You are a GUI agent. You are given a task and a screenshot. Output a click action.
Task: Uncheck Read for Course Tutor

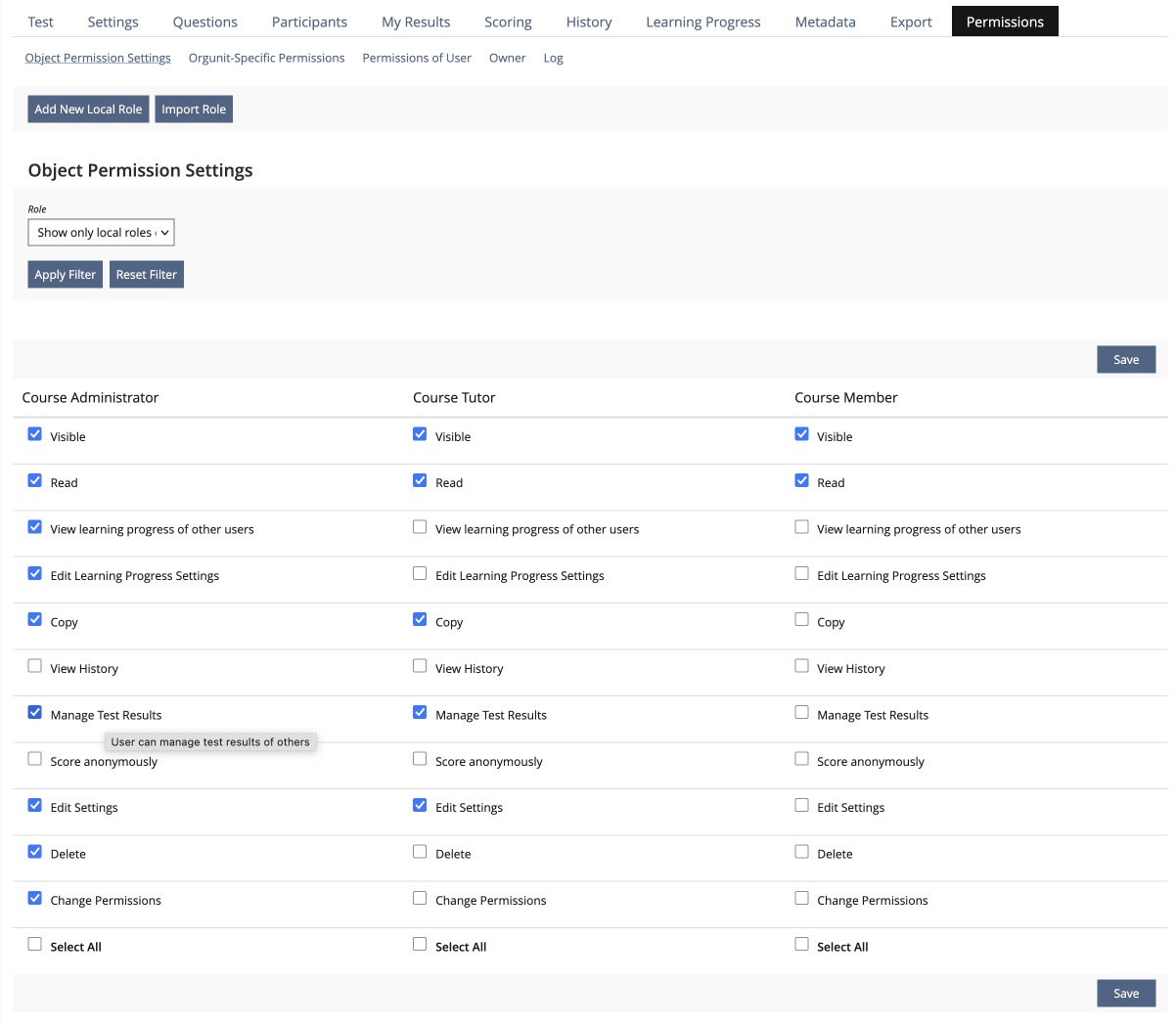420,481
